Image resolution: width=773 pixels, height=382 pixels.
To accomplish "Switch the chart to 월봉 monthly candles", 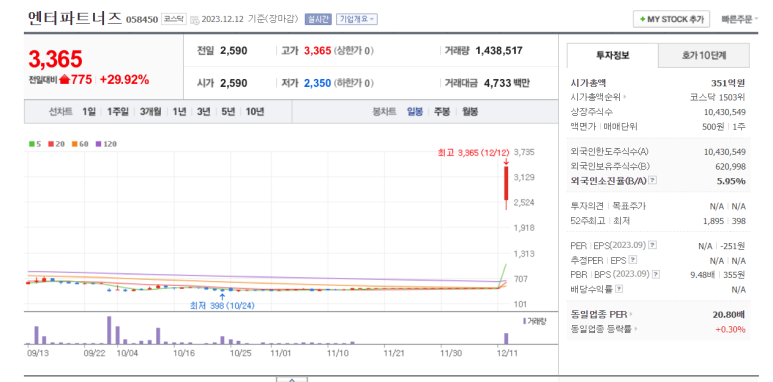I will 470,111.
